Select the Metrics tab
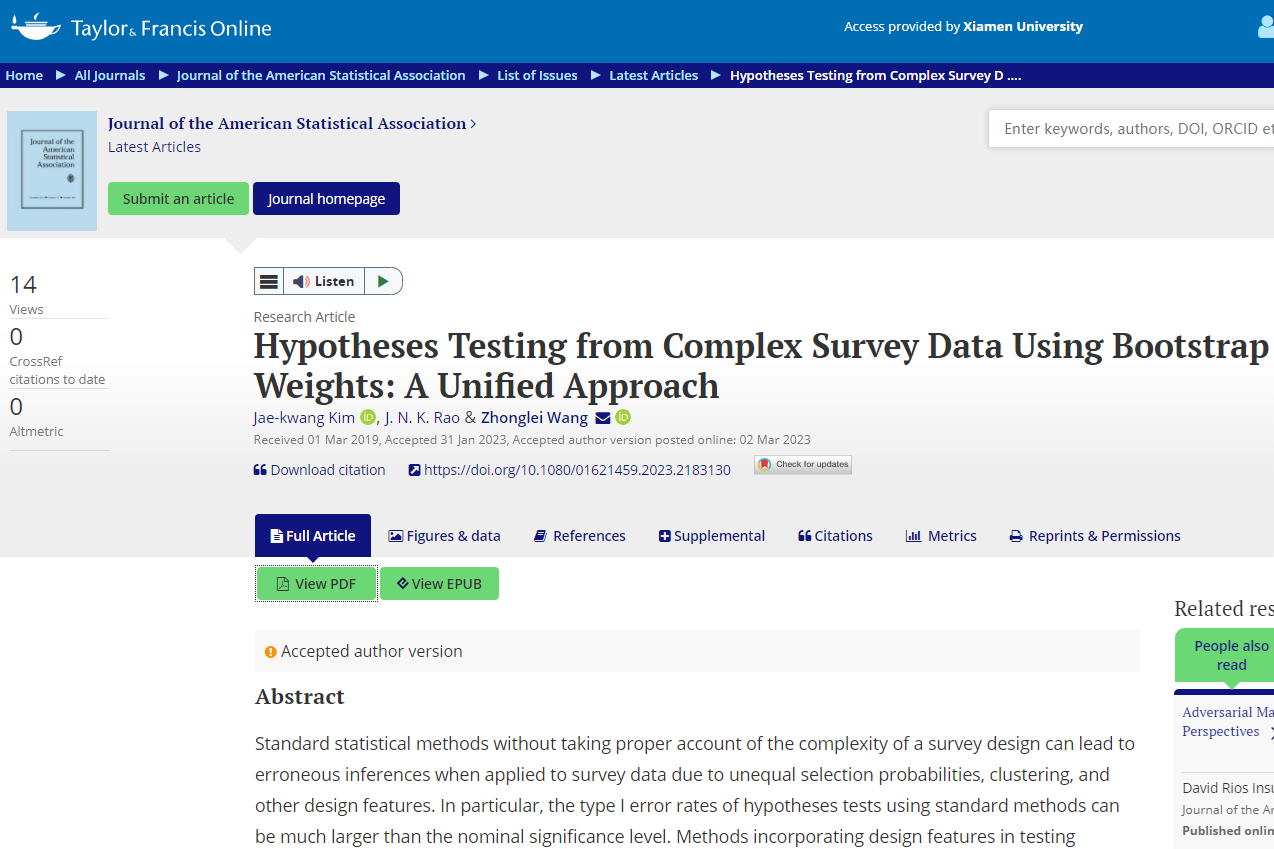This screenshot has width=1274, height=849. pyautogui.click(x=940, y=536)
